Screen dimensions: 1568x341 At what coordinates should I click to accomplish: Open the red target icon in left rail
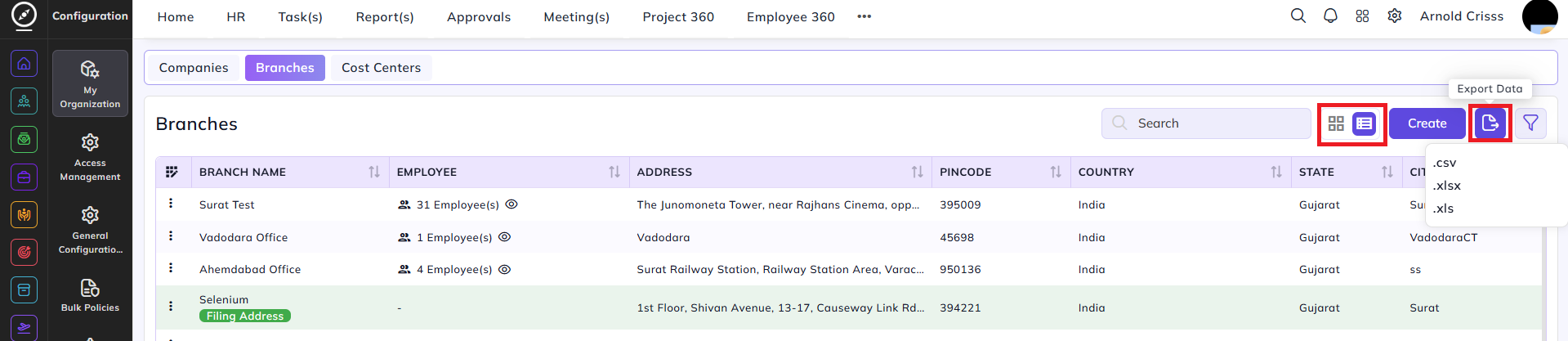point(24,252)
